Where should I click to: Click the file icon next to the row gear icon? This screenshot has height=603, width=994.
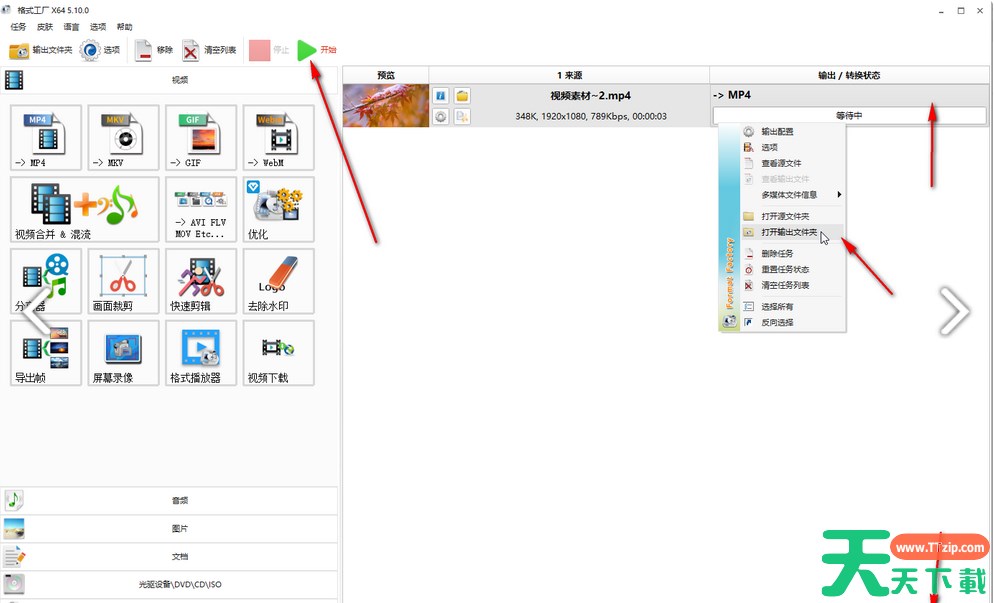click(x=462, y=117)
